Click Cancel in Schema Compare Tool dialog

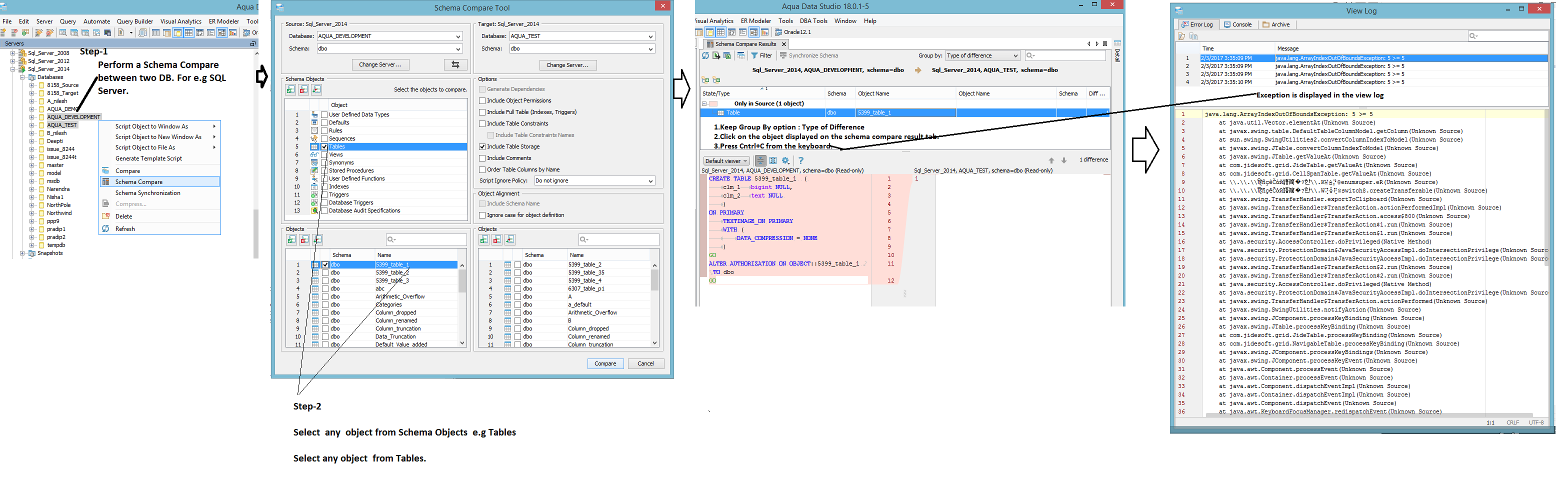[x=646, y=363]
